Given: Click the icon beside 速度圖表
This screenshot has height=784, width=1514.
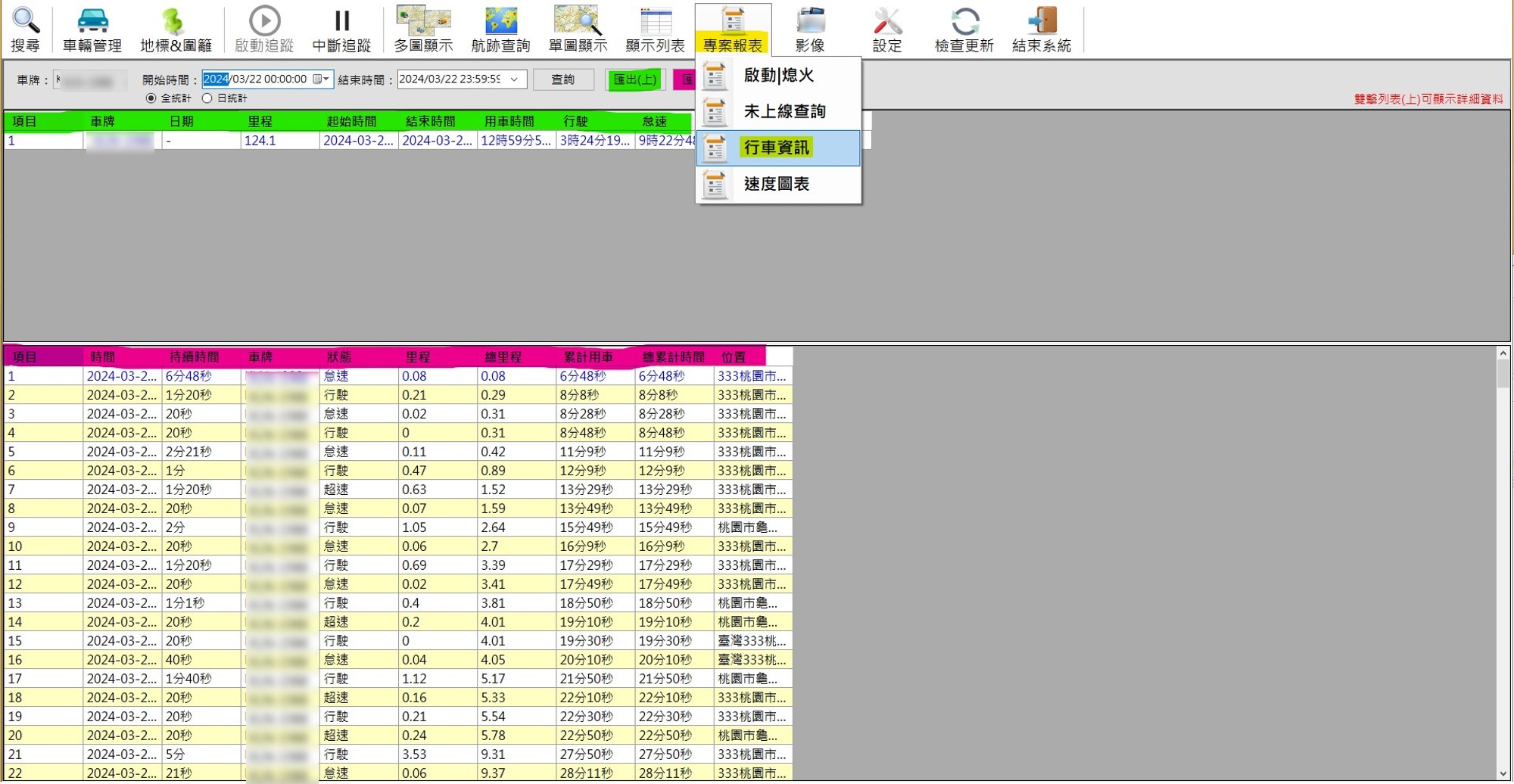Looking at the screenshot, I should click(715, 185).
